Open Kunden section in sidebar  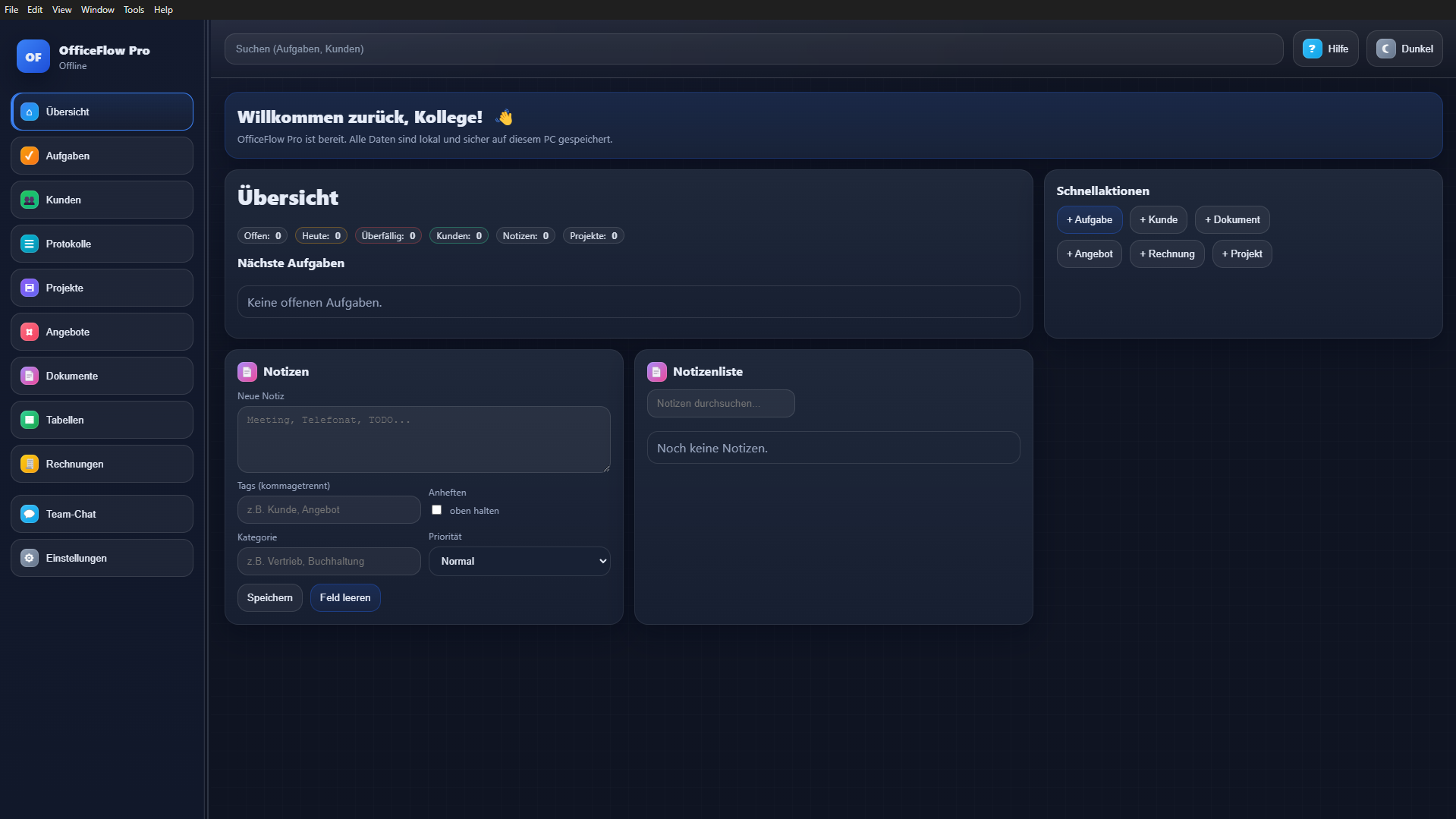(102, 200)
